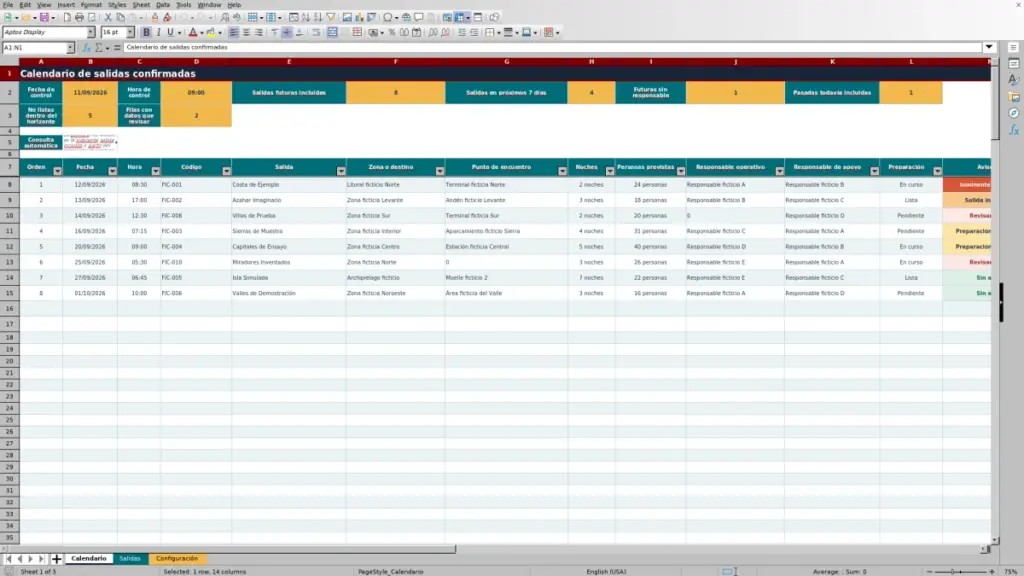1024x576 pixels.
Task: Click the Format as Percent icon
Action: coord(392,33)
